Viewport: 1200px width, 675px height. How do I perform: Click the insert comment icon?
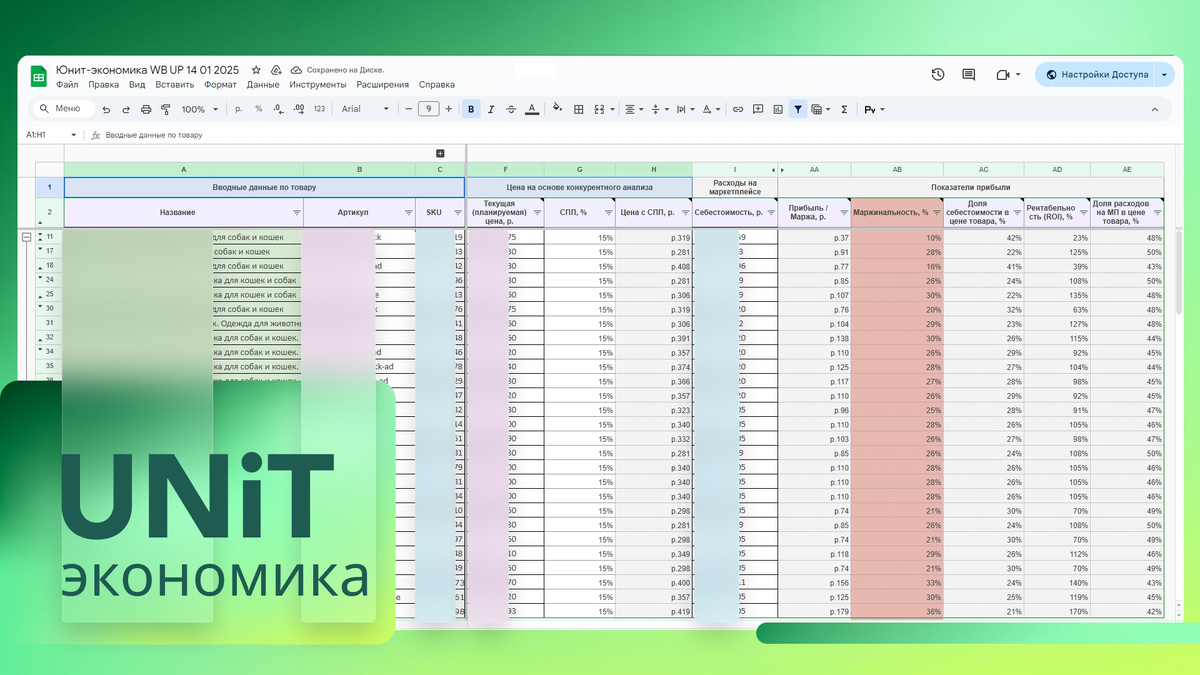pyautogui.click(x=758, y=109)
